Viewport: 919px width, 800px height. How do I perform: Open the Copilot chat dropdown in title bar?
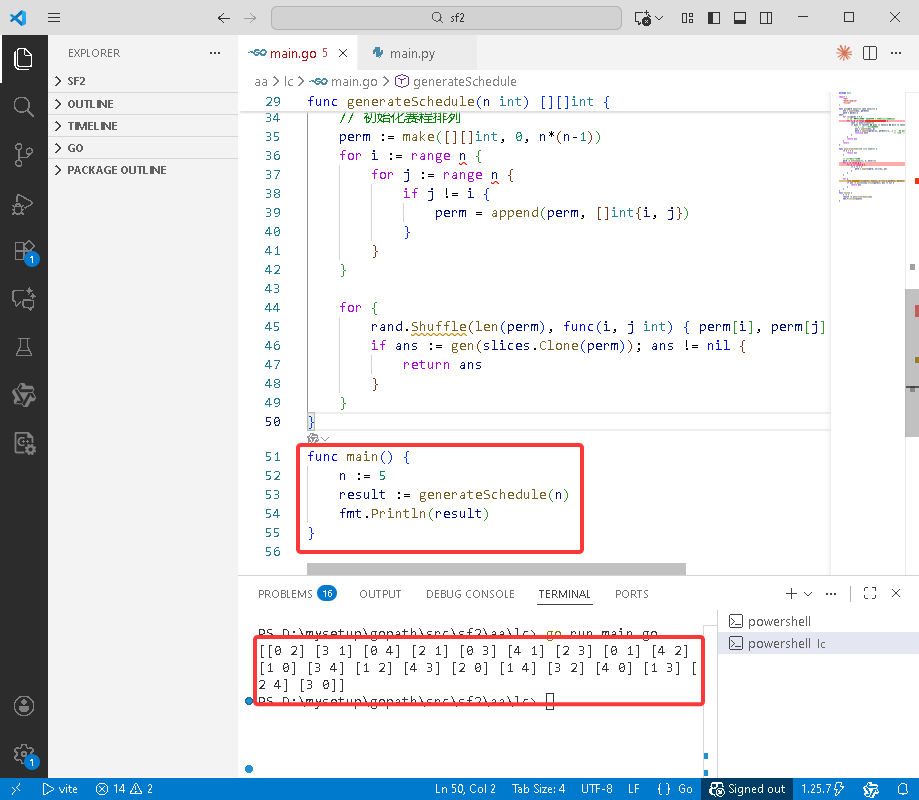[x=659, y=18]
